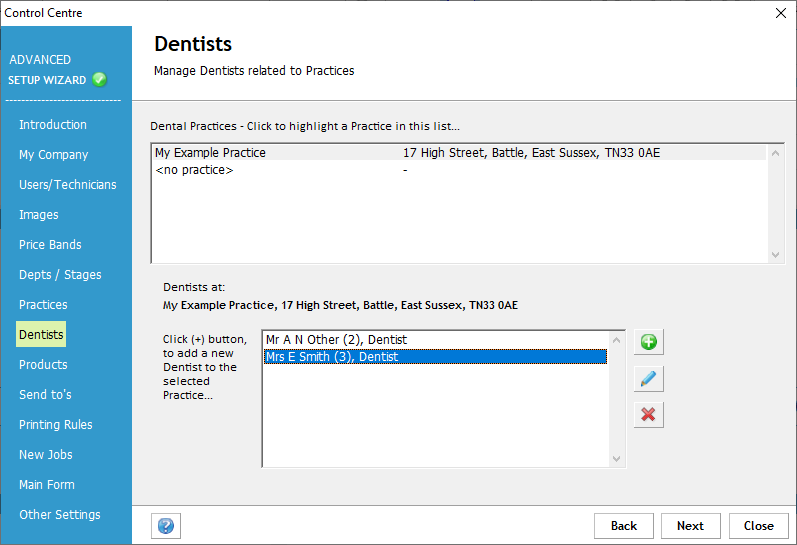Select the <no practice> list entry
797x545 pixels.
(x=194, y=171)
